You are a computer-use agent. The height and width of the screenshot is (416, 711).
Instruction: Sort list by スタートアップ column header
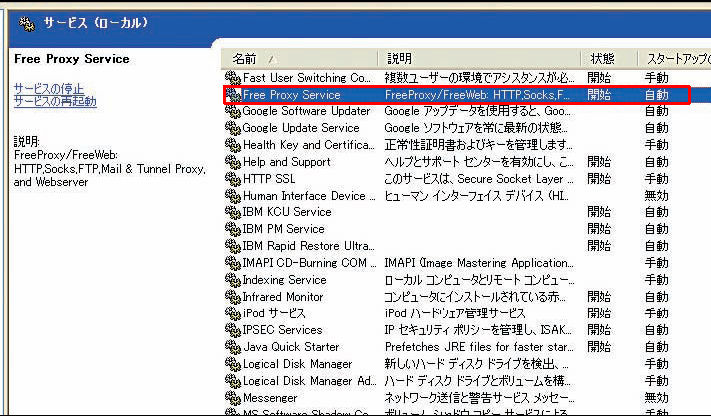674,59
